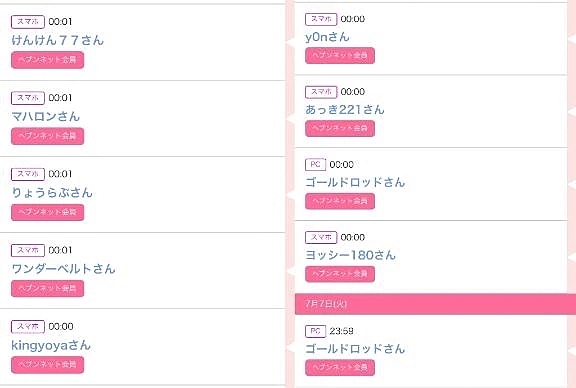The height and width of the screenshot is (388, 576).
Task: Click pink member badge under けんけん７７さん
Action: pyautogui.click(x=47, y=60)
